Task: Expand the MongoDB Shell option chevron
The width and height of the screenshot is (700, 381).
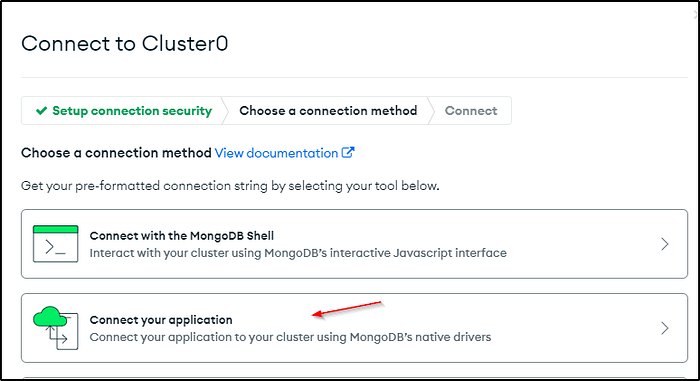Action: tap(665, 244)
